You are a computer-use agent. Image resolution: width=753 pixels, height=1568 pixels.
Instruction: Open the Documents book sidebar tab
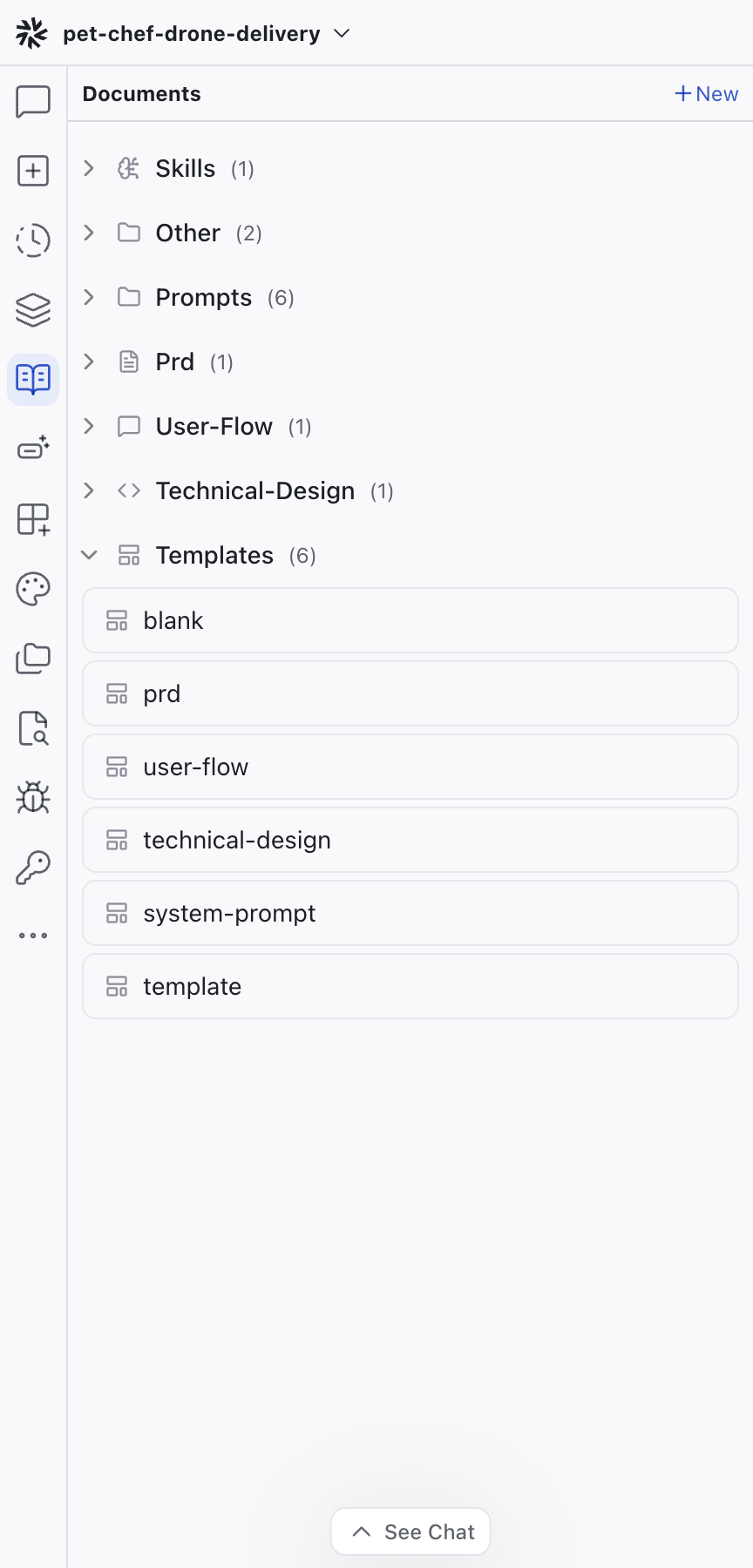(33, 380)
